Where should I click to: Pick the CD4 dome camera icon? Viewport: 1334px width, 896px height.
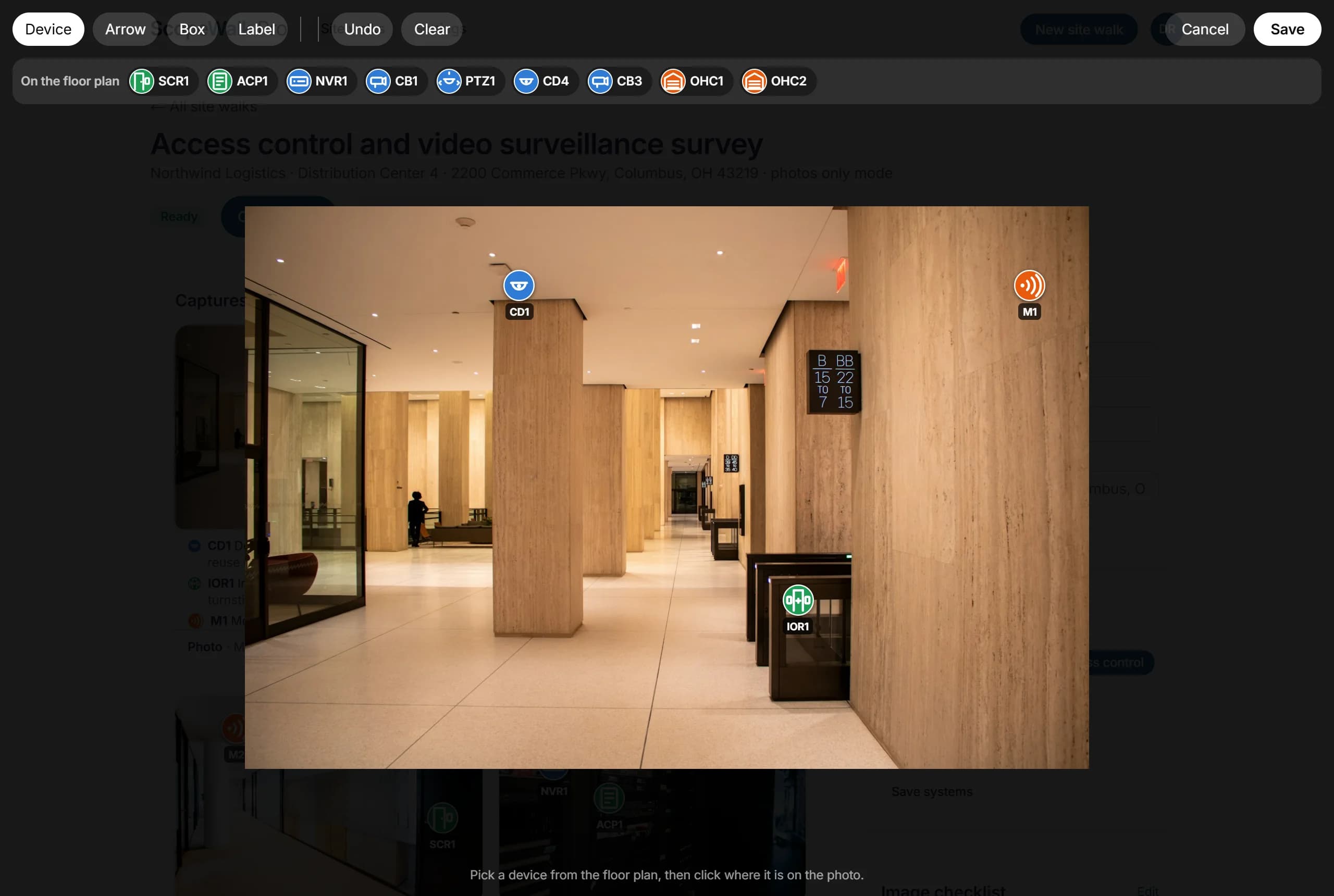pyautogui.click(x=526, y=81)
